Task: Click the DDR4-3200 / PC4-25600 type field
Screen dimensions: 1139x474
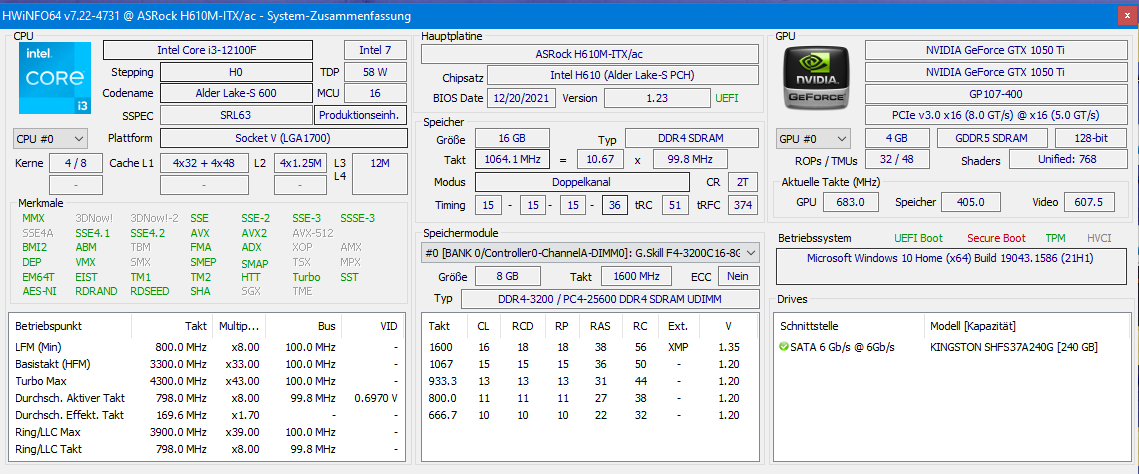Action: pyautogui.click(x=609, y=298)
